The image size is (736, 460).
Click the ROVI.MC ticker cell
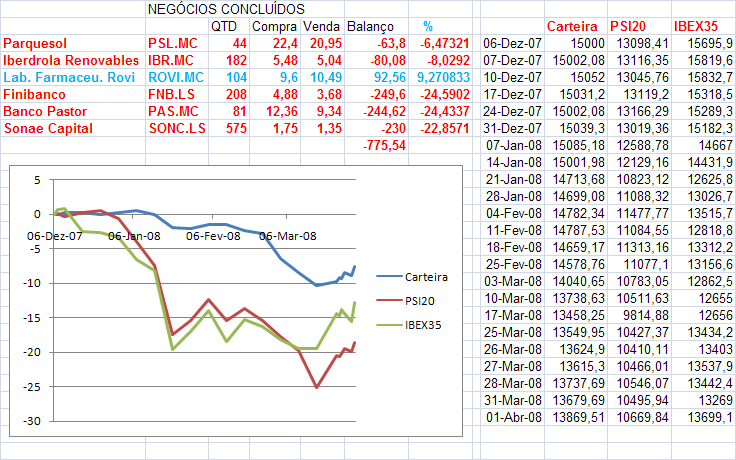point(176,77)
